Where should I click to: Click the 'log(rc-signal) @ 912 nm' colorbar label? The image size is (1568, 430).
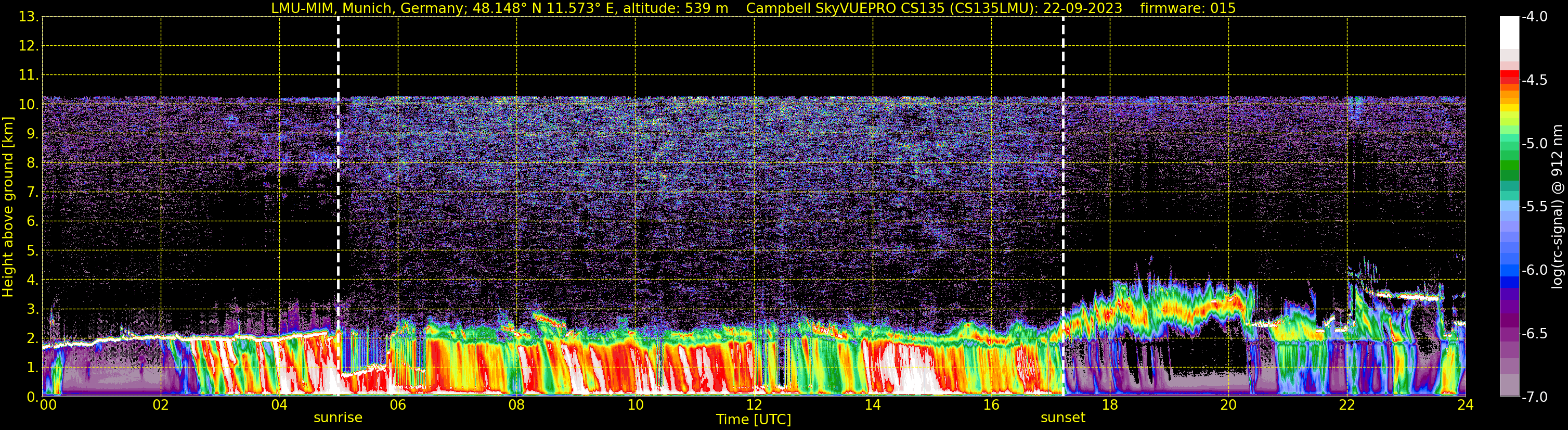click(1557, 207)
